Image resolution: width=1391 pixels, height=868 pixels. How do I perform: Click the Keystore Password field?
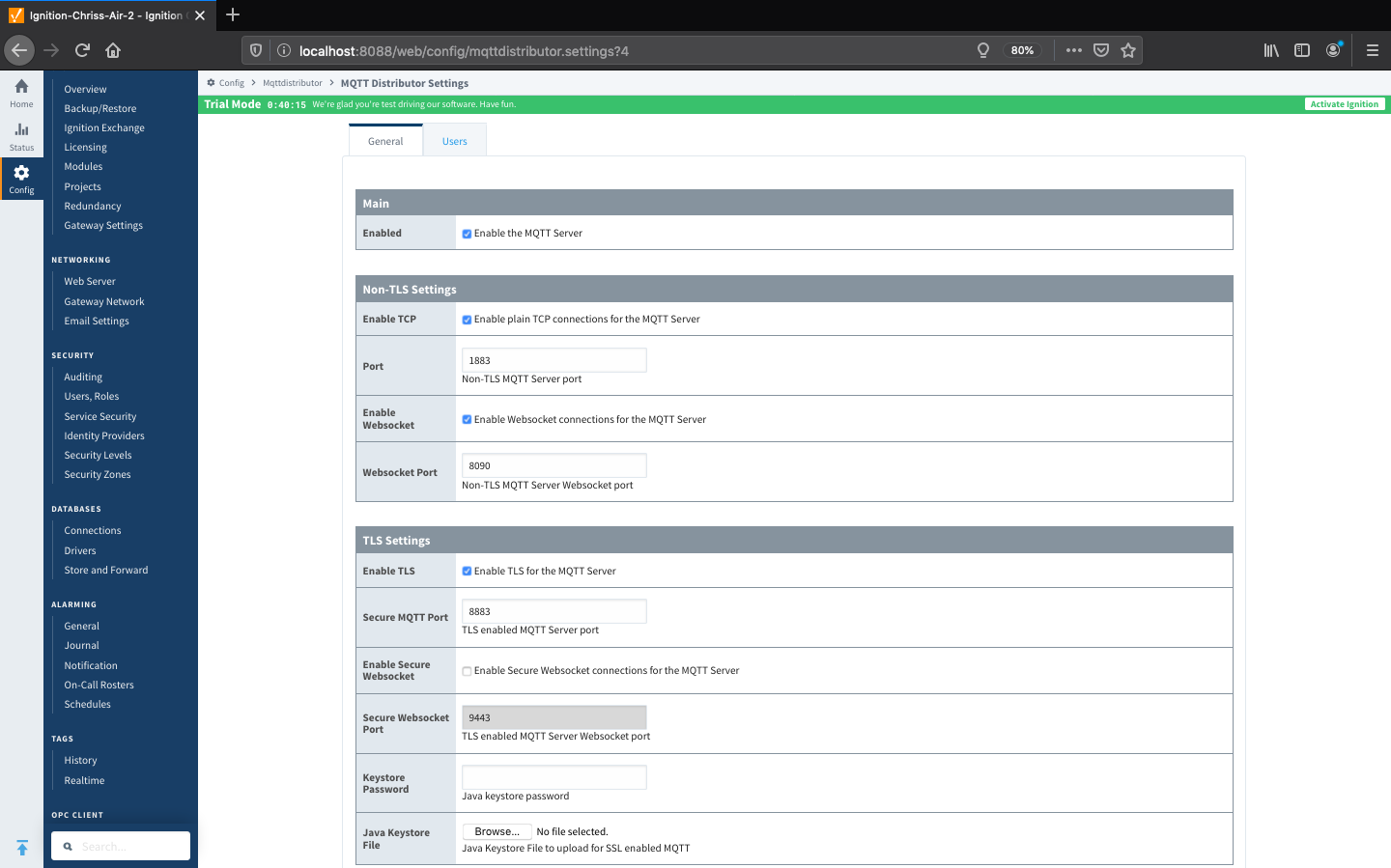pyautogui.click(x=554, y=777)
